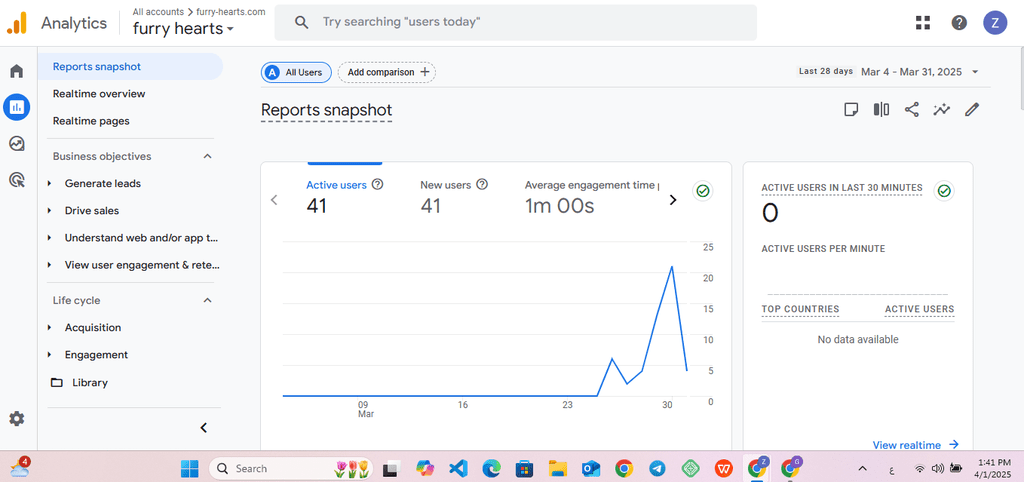Click ACTIVE USERS IN LAST 30 MINUTES label
The image size is (1024, 482).
(x=842, y=188)
